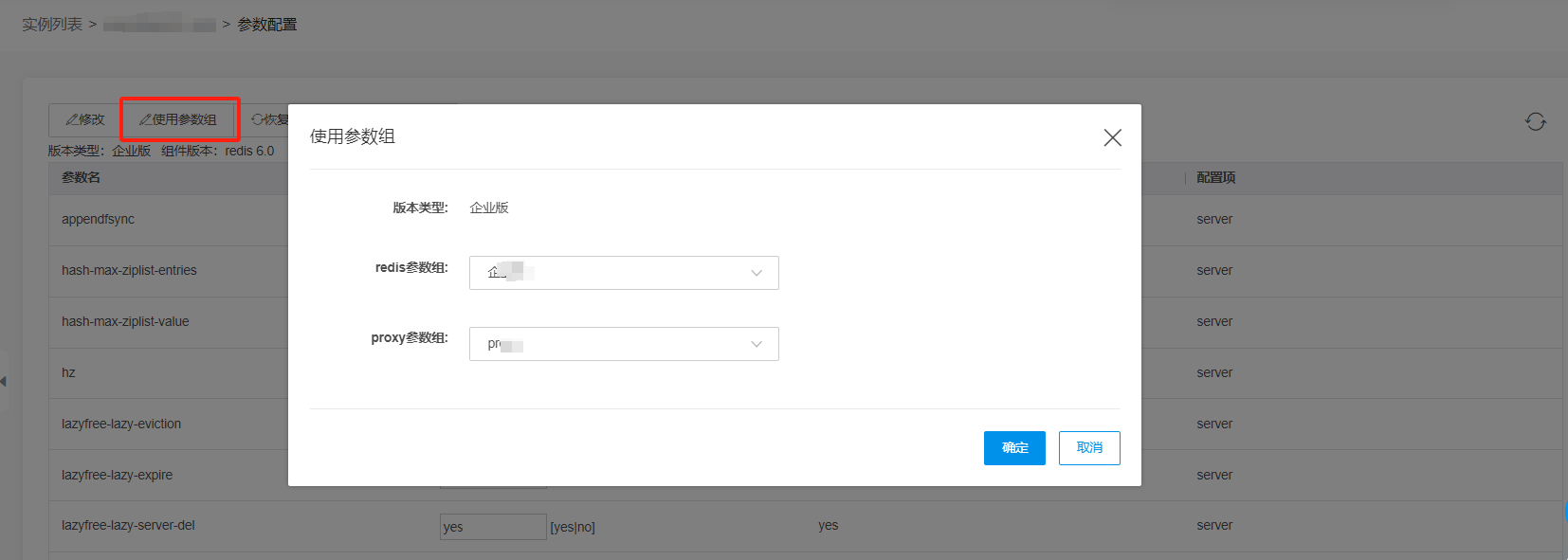Viewport: 1568px width, 560px height.
Task: Click the 参数名 column header
Action: [x=82, y=177]
